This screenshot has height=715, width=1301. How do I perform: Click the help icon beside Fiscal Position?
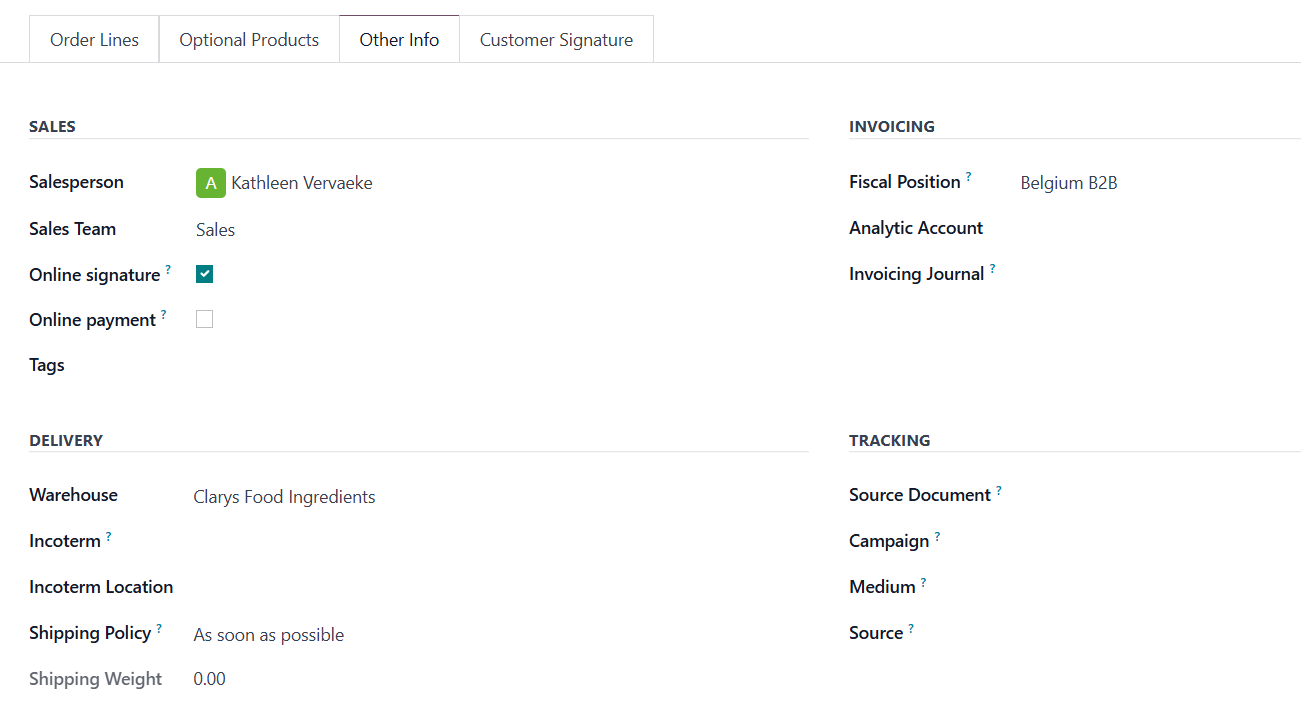point(968,177)
